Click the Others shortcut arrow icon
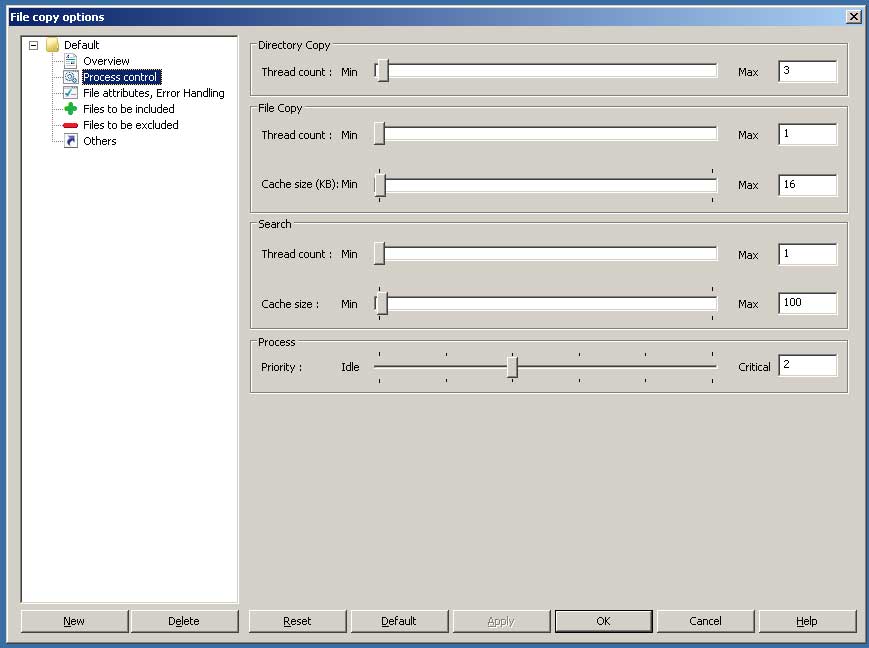869x648 pixels. (70, 141)
